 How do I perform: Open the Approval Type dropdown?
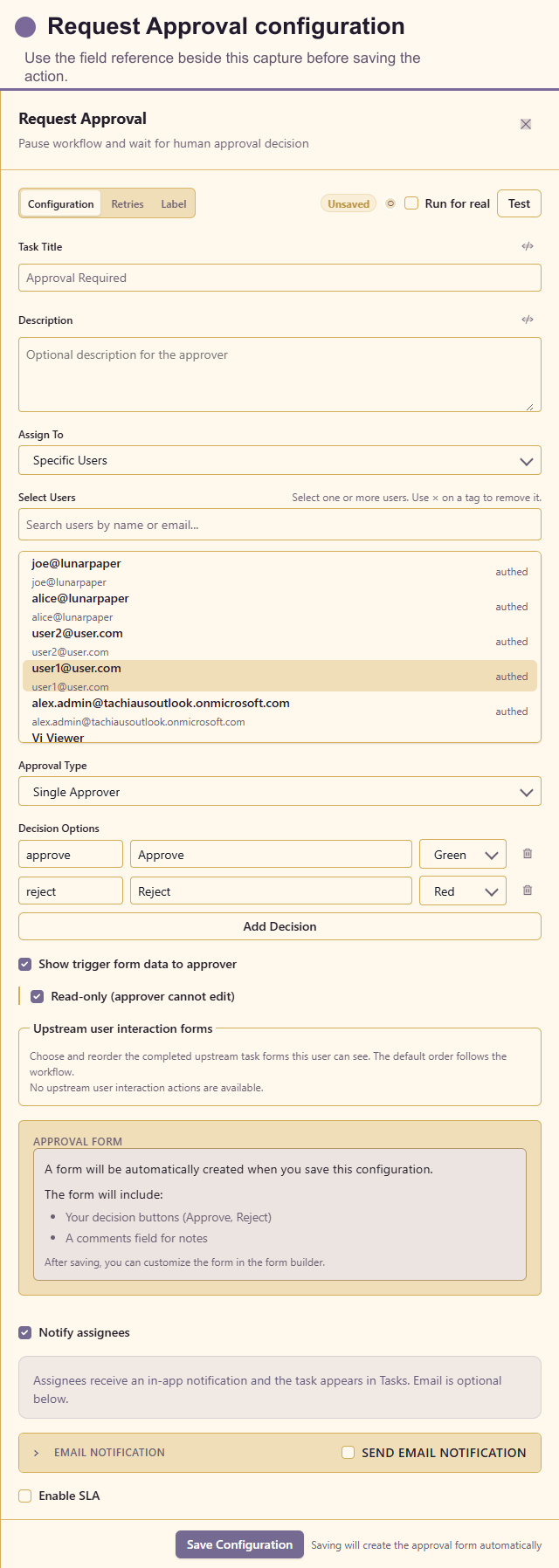point(279,792)
